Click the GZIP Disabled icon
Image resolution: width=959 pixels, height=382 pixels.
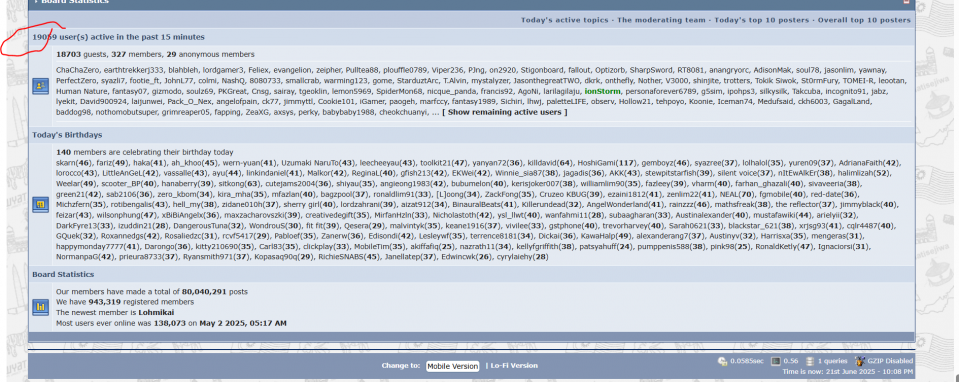(x=860, y=361)
